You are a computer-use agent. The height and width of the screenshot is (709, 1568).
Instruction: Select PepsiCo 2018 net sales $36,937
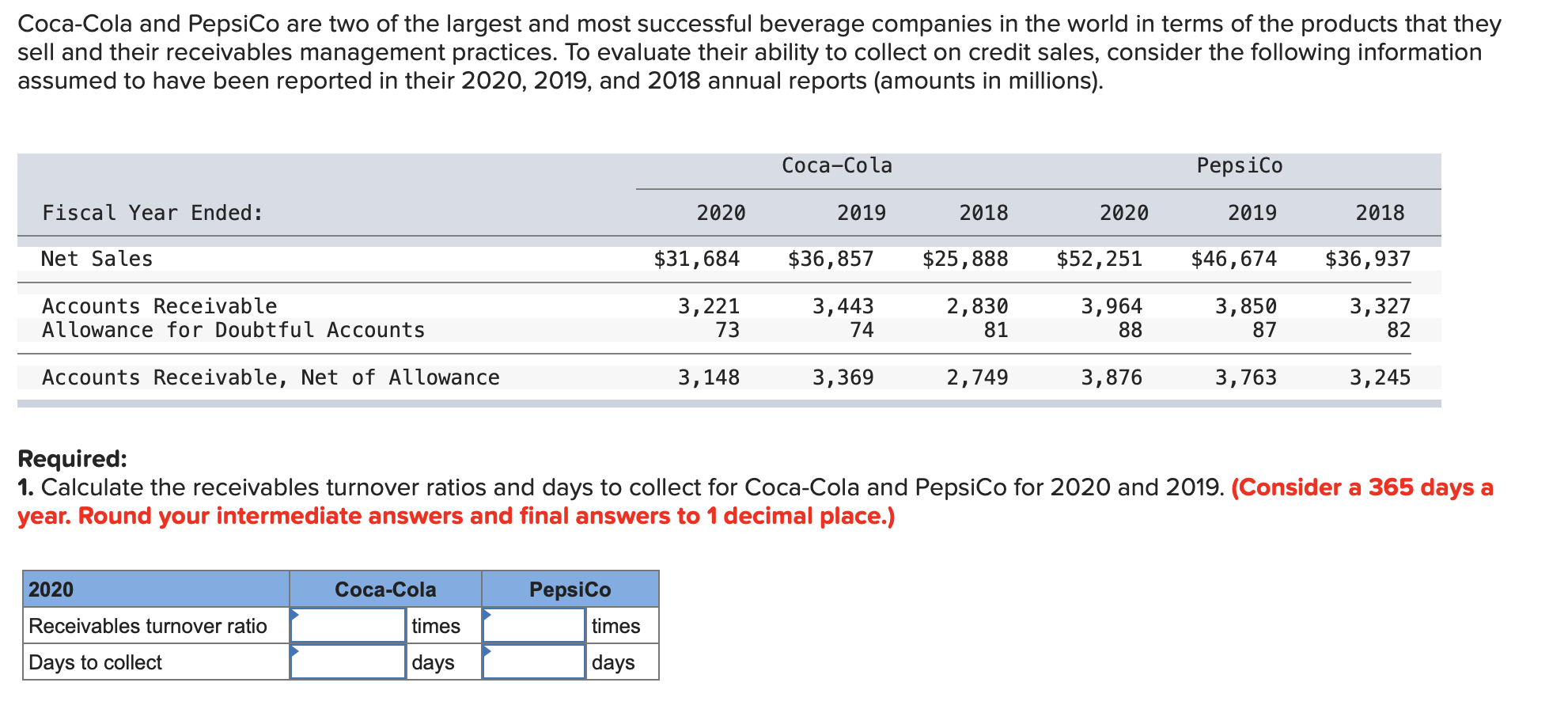[1368, 259]
